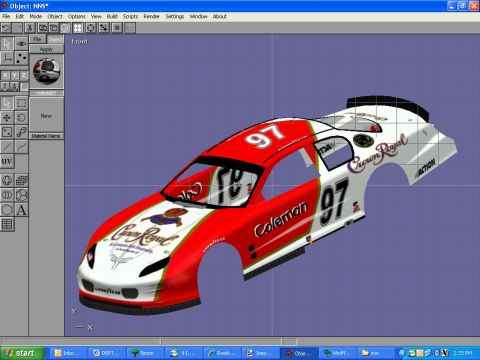
Task: Click the diagonal arrow snap toolbar icon
Action: click(x=104, y=28)
